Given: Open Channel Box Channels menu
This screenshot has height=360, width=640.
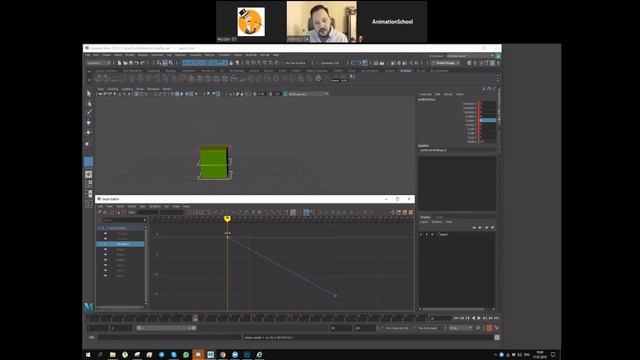Looking at the screenshot, I should click(426, 94).
